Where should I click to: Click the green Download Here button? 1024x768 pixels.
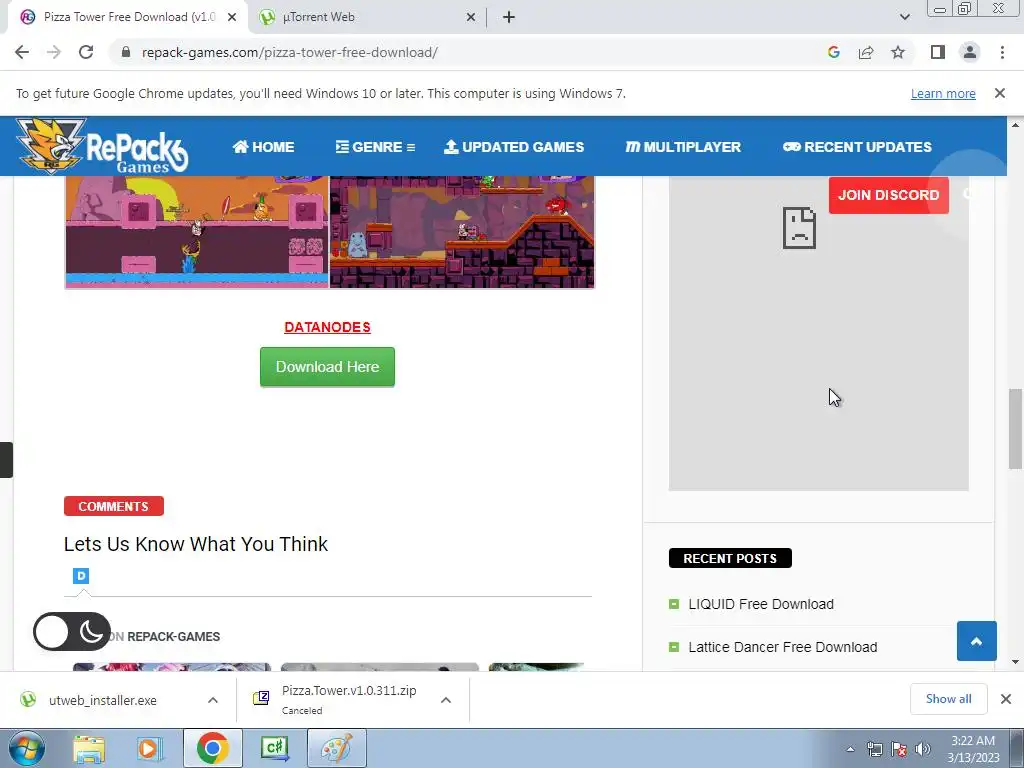327,367
